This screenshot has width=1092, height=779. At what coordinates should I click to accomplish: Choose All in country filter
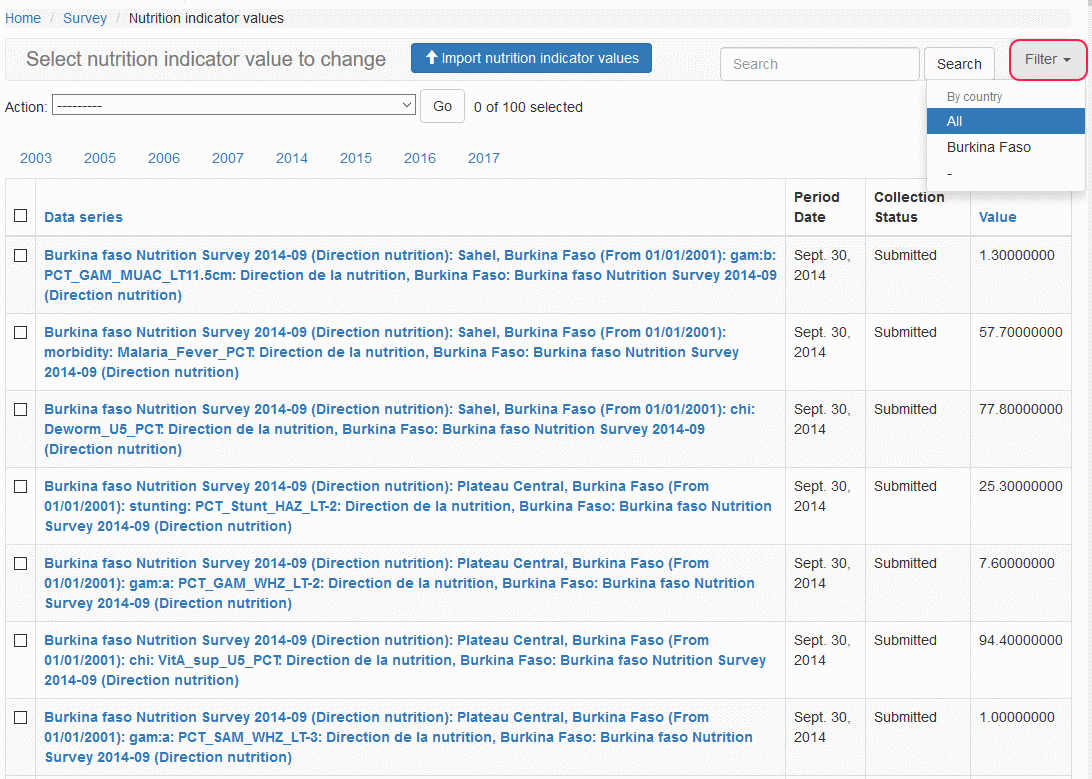[x=955, y=121]
